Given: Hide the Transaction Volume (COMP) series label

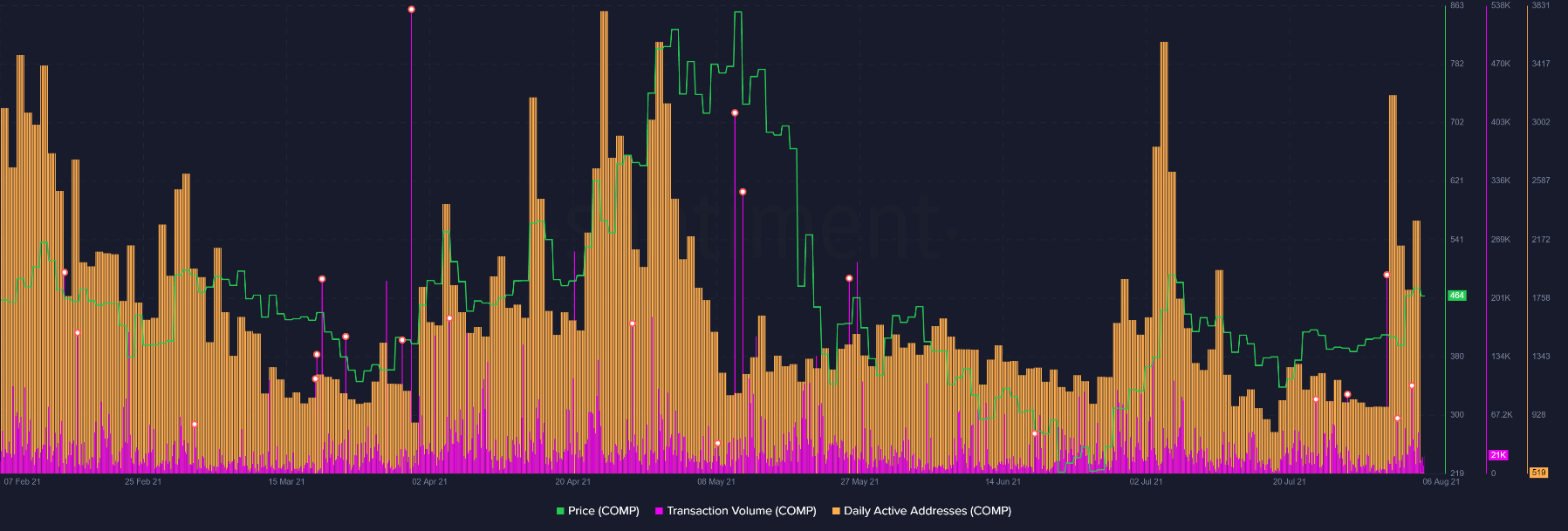Looking at the screenshot, I should pyautogui.click(x=741, y=511).
